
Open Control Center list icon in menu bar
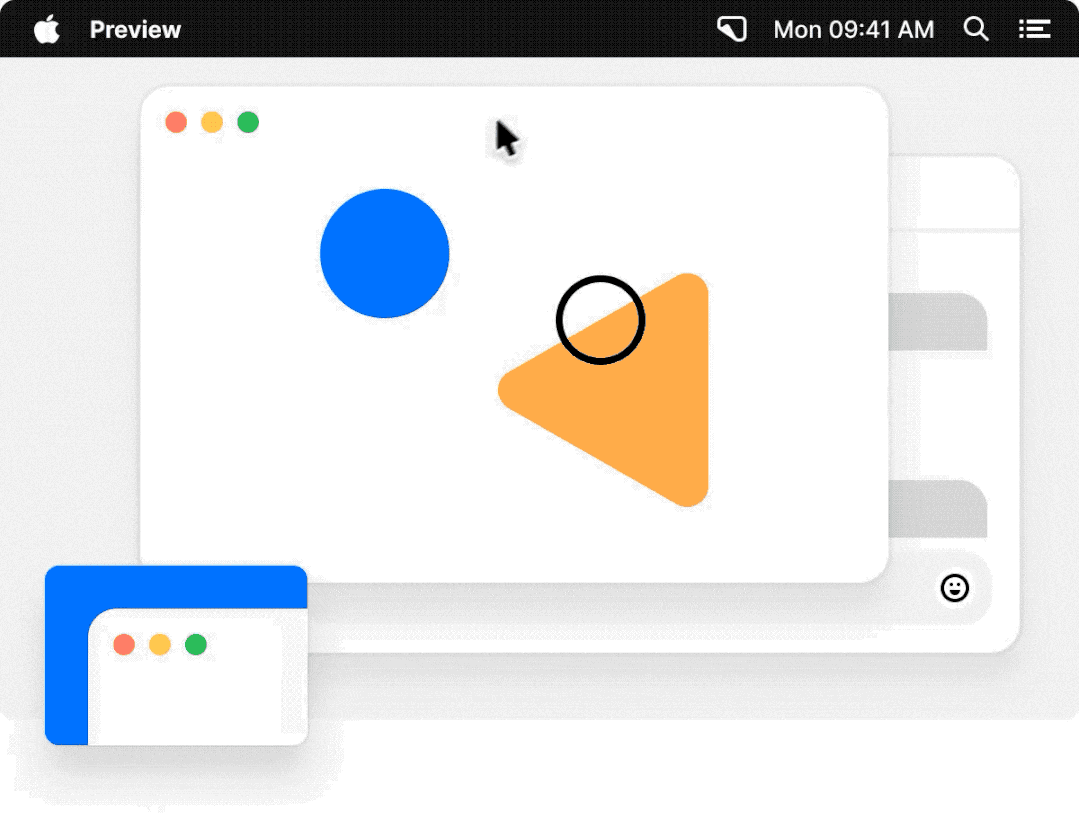coord(1034,28)
